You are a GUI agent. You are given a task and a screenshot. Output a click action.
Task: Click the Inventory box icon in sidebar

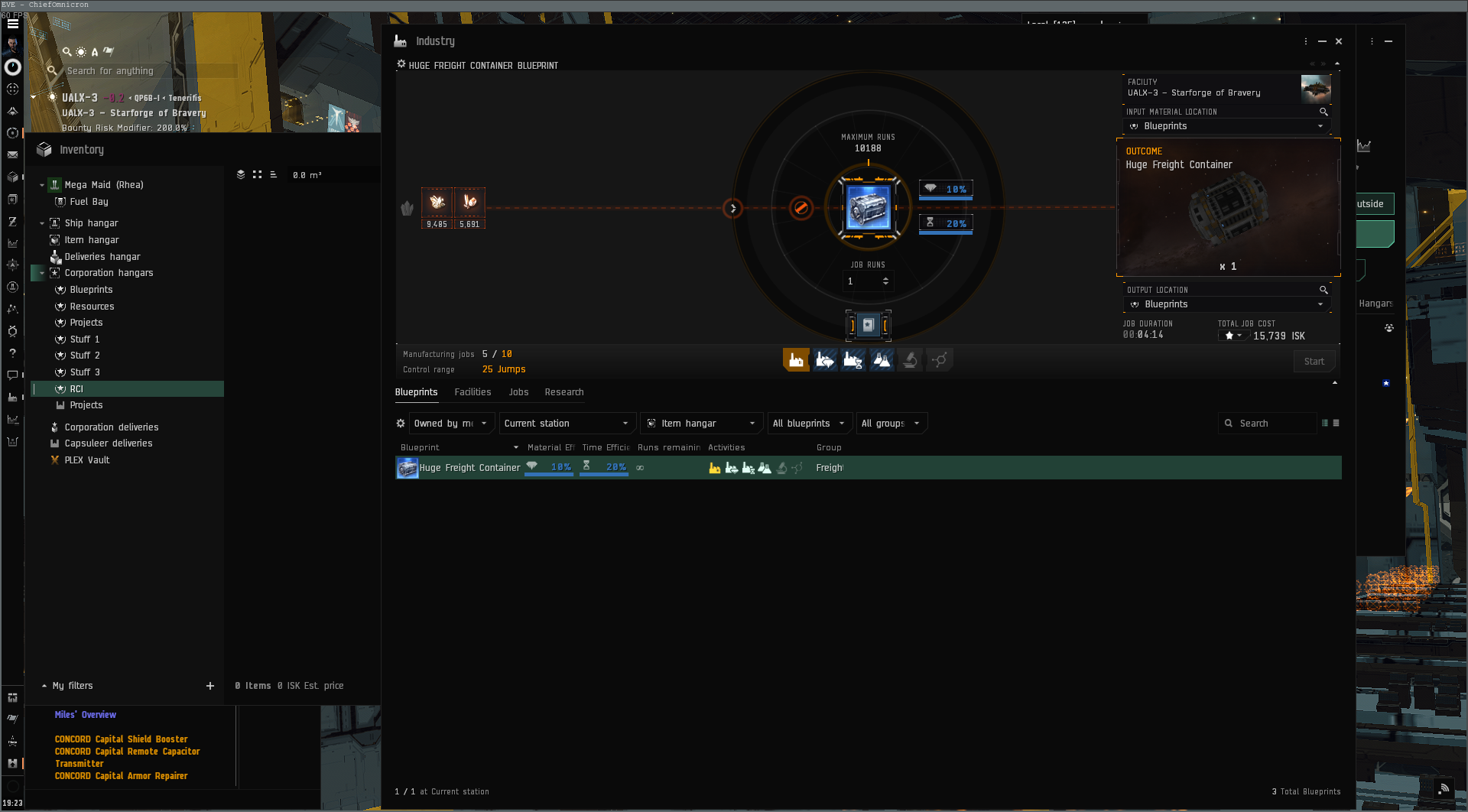12,177
